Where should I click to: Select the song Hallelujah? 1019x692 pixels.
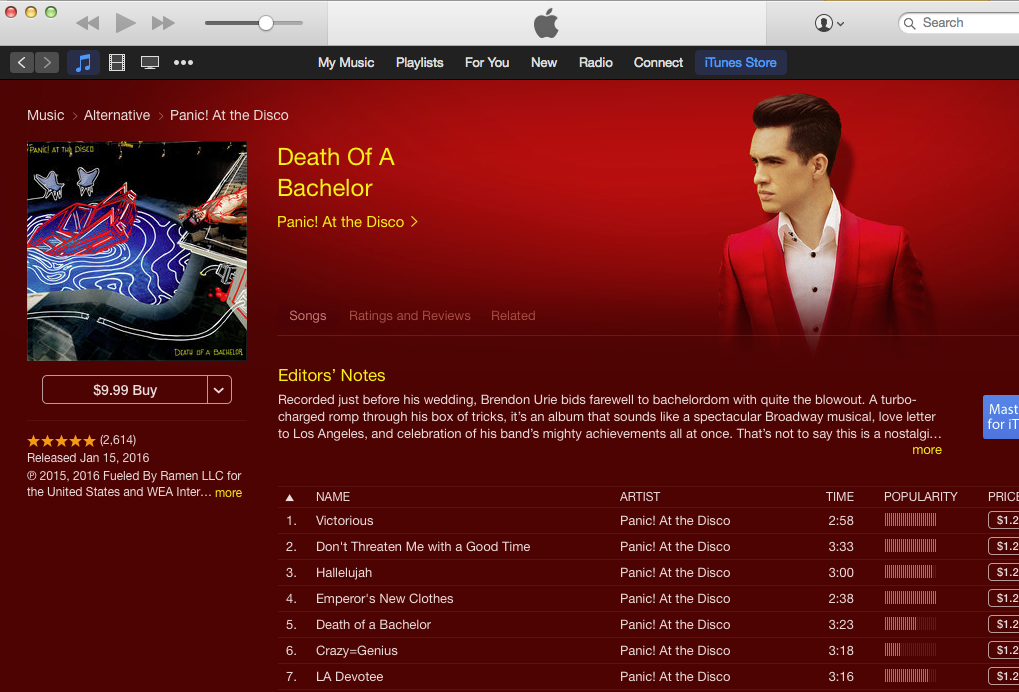[x=344, y=572]
